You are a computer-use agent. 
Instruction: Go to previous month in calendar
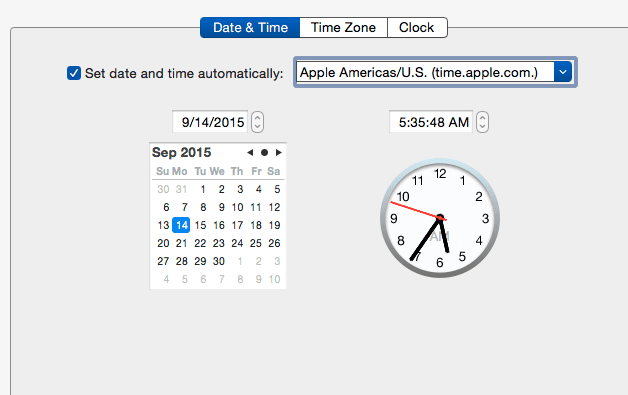tap(250, 153)
